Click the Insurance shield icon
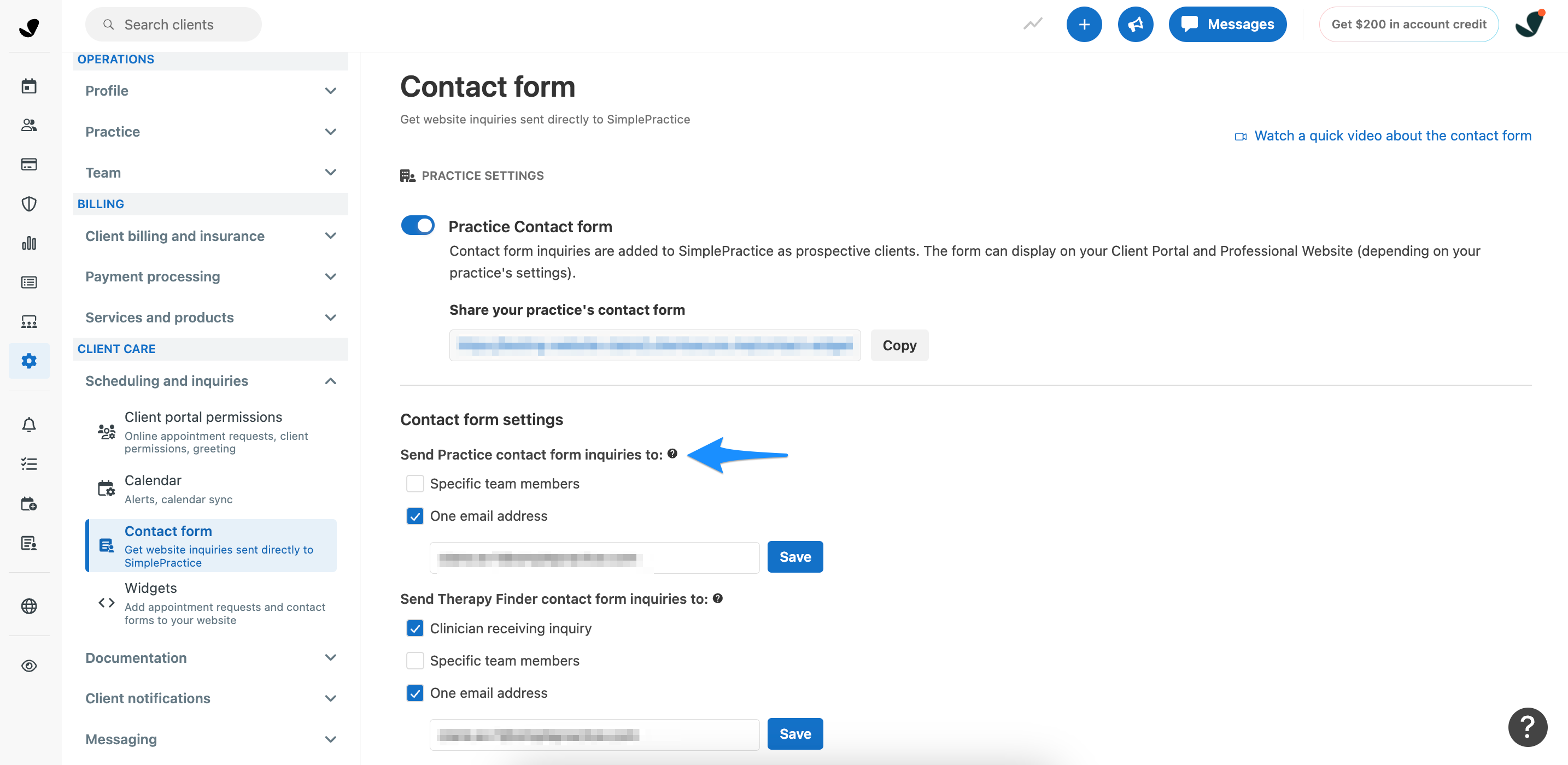Screen dimensions: 1568x765 tap(29, 204)
